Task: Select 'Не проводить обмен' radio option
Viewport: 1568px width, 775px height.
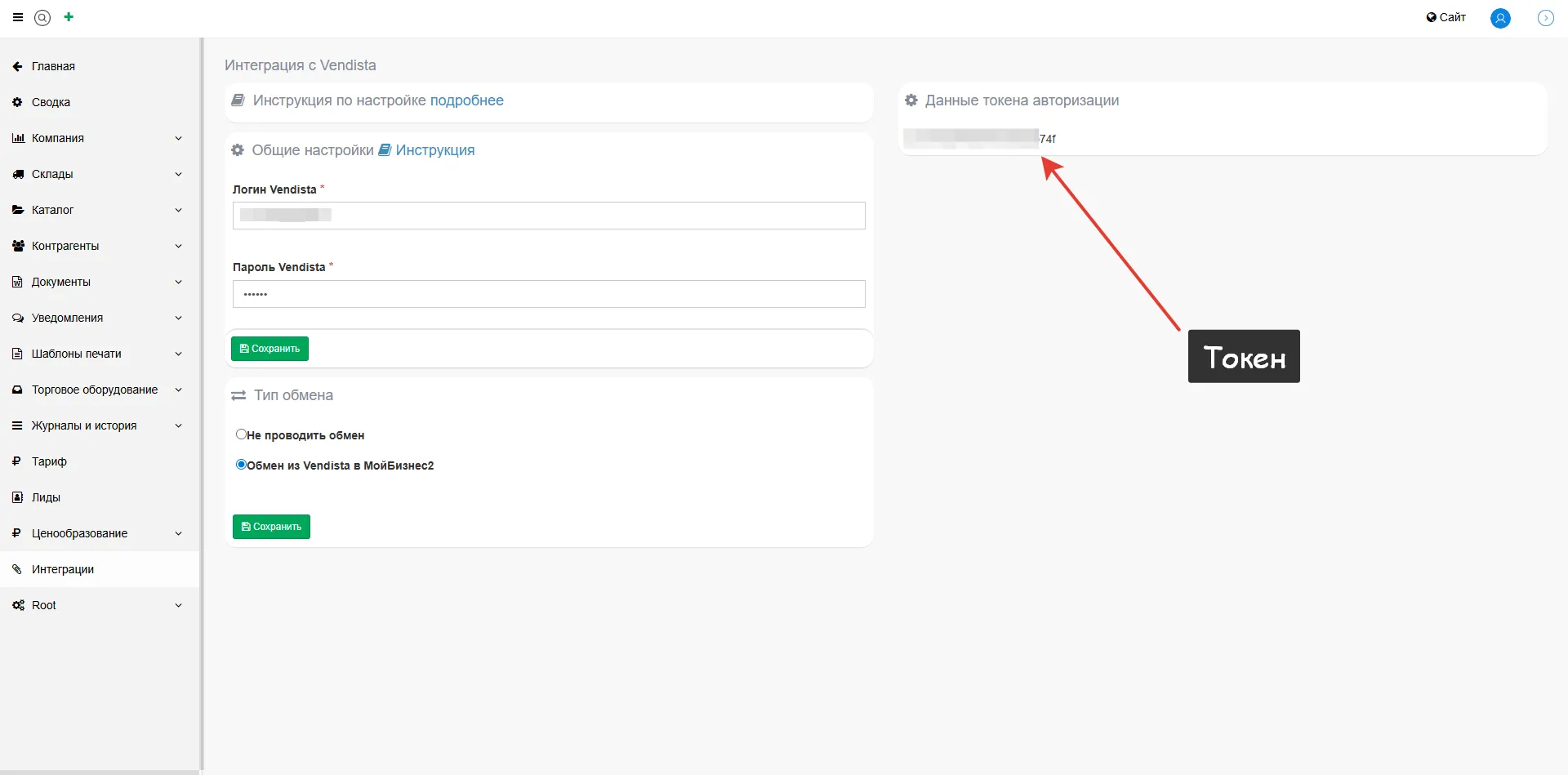Action: coord(241,434)
